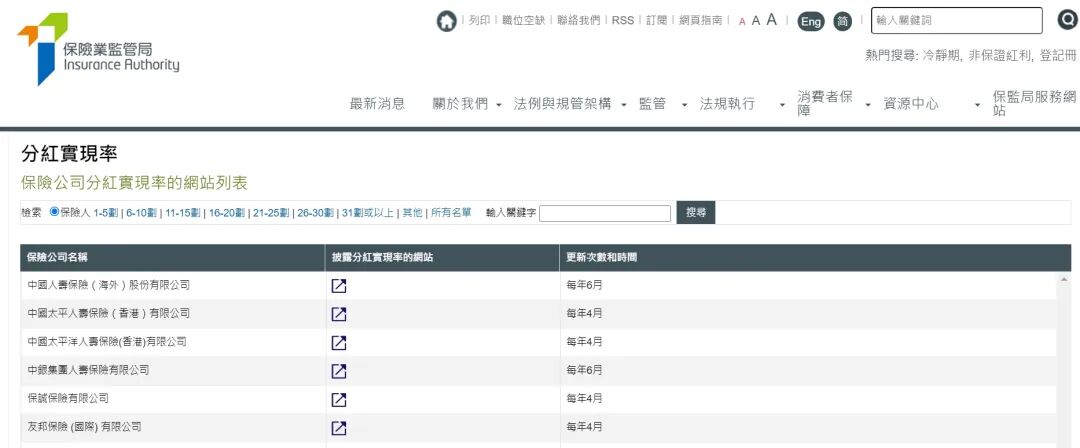Expand the 法例與規管架構 dropdown arrow
Screen dimensions: 1080x448
pos(623,105)
